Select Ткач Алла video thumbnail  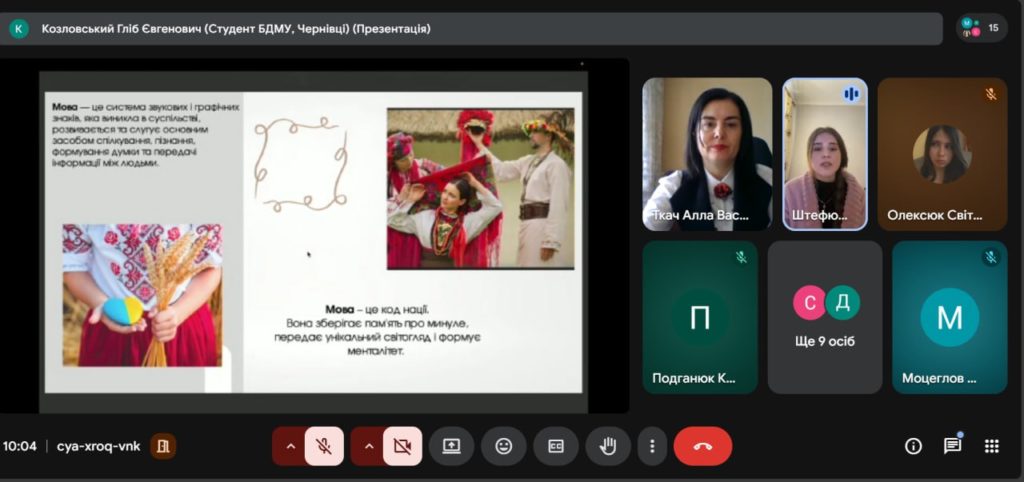coord(707,154)
